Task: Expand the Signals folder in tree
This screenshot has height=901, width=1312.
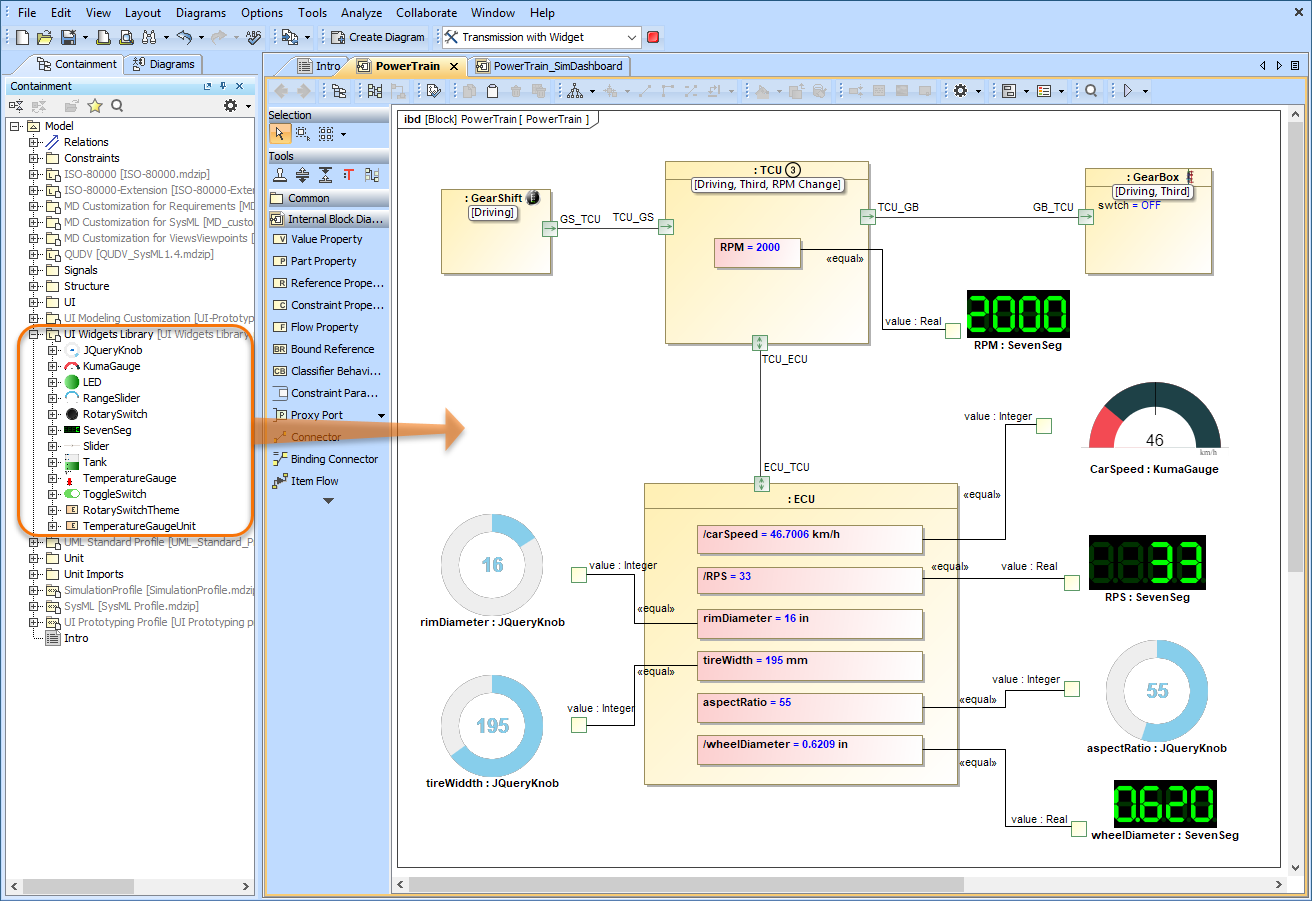Action: tap(34, 270)
